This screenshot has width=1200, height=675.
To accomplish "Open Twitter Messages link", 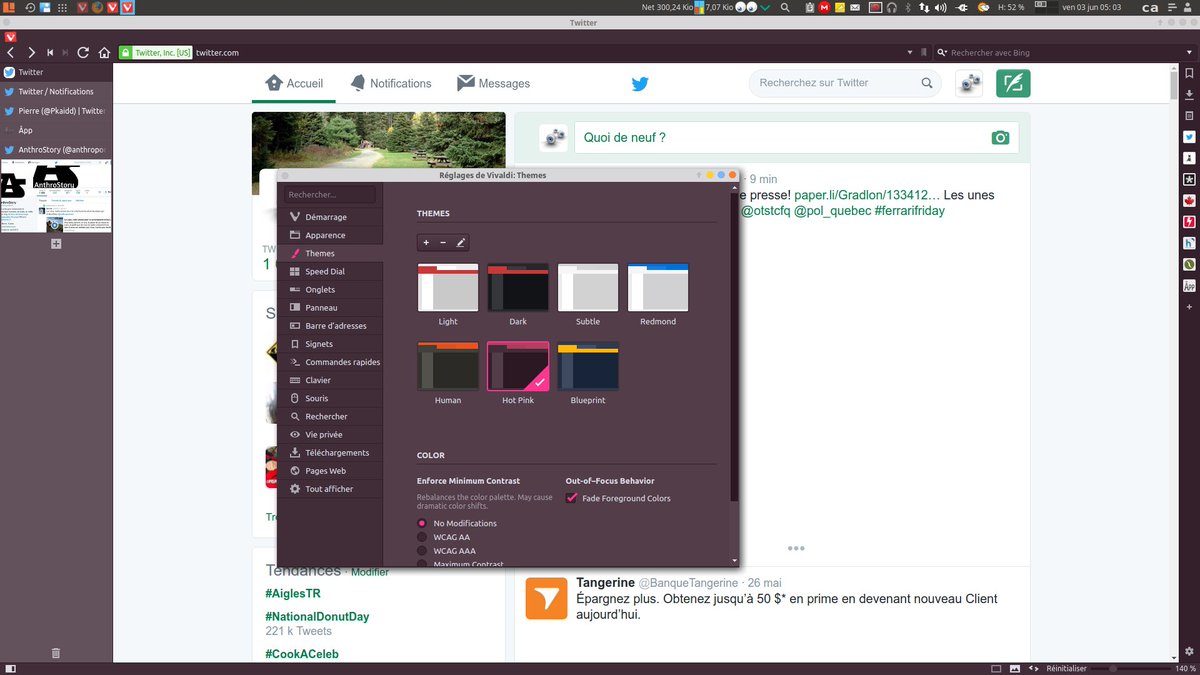I will tap(493, 83).
